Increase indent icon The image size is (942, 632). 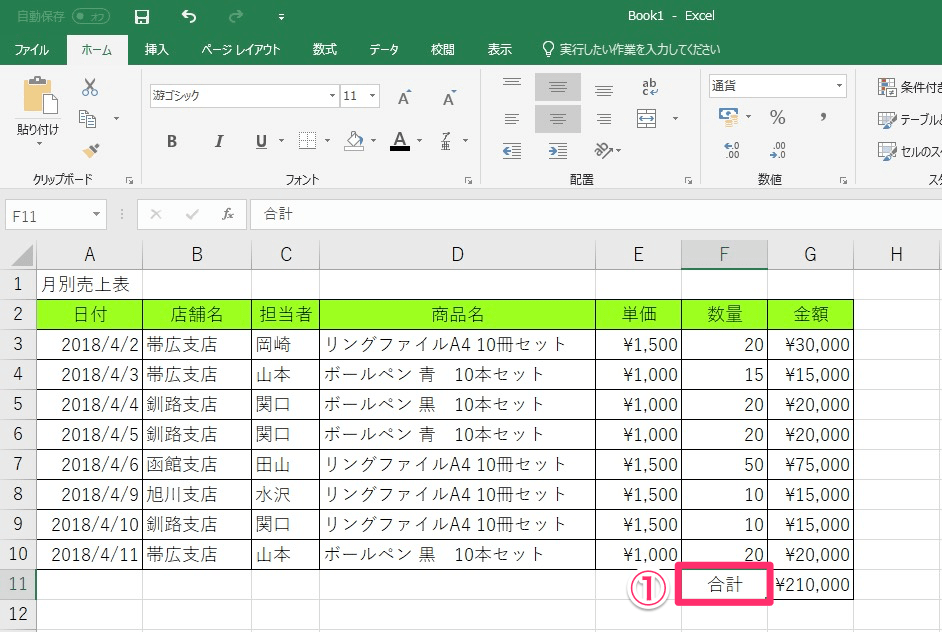[x=558, y=151]
